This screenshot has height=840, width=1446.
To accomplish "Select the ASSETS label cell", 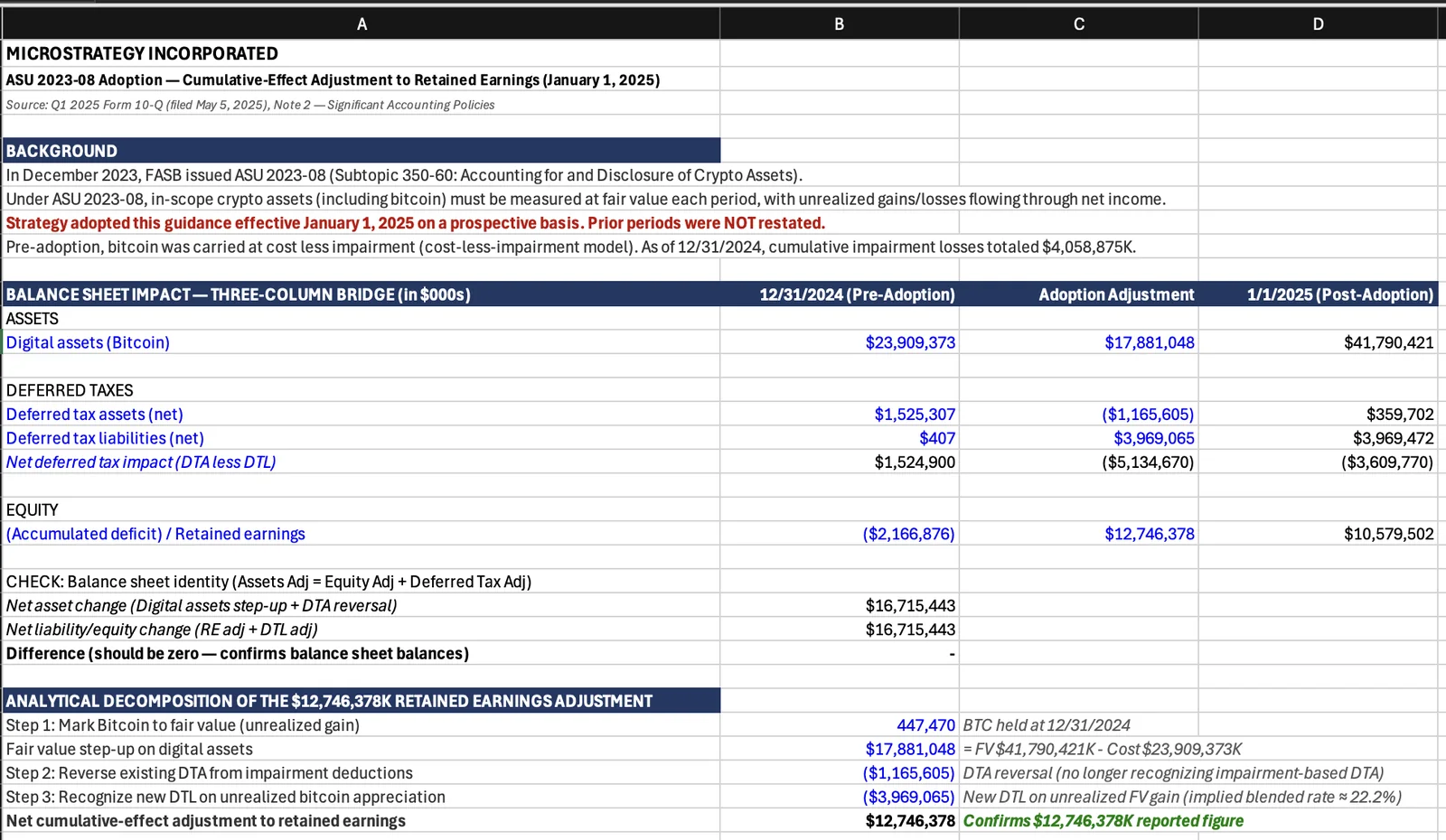I will tap(361, 318).
